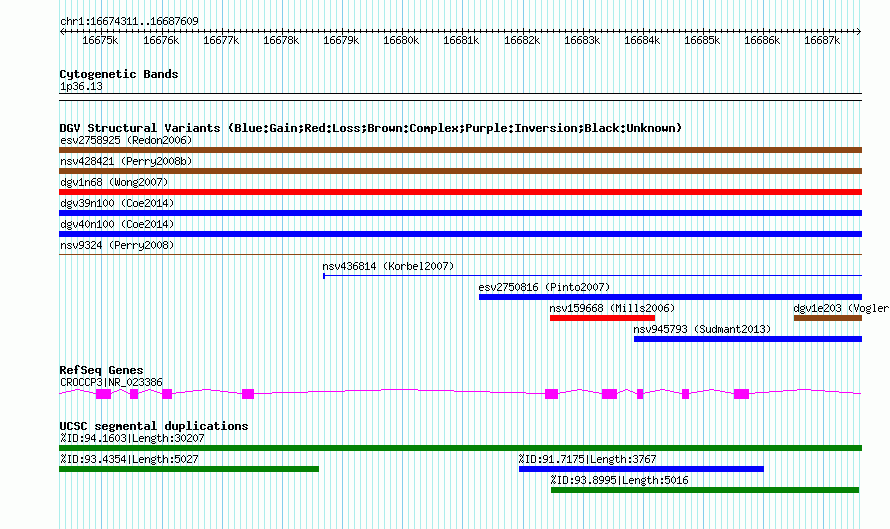Click the 16675k ruler tick label
This screenshot has height=529, width=890.
[100, 40]
